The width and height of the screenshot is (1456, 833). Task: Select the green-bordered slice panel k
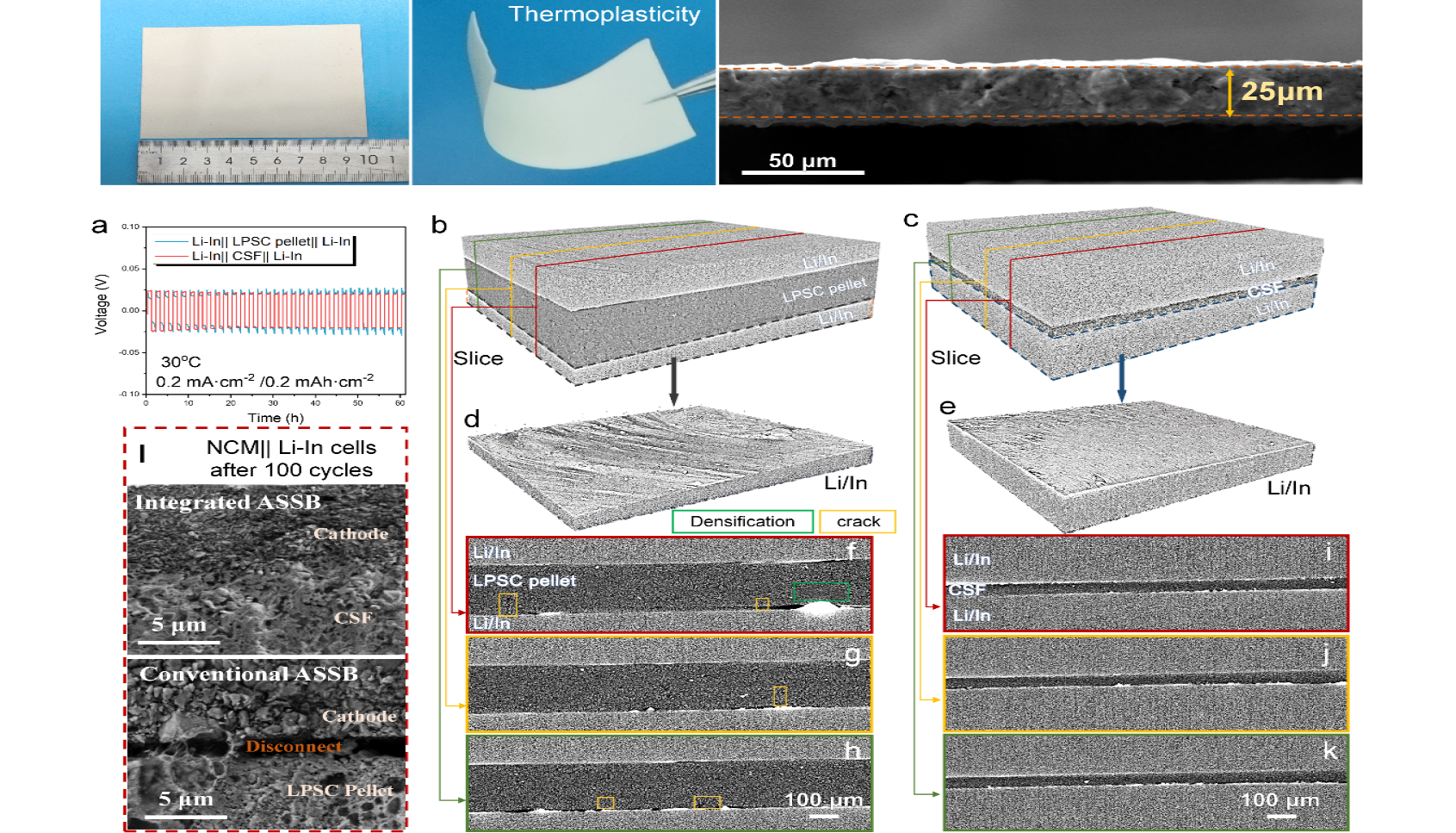[1145, 782]
